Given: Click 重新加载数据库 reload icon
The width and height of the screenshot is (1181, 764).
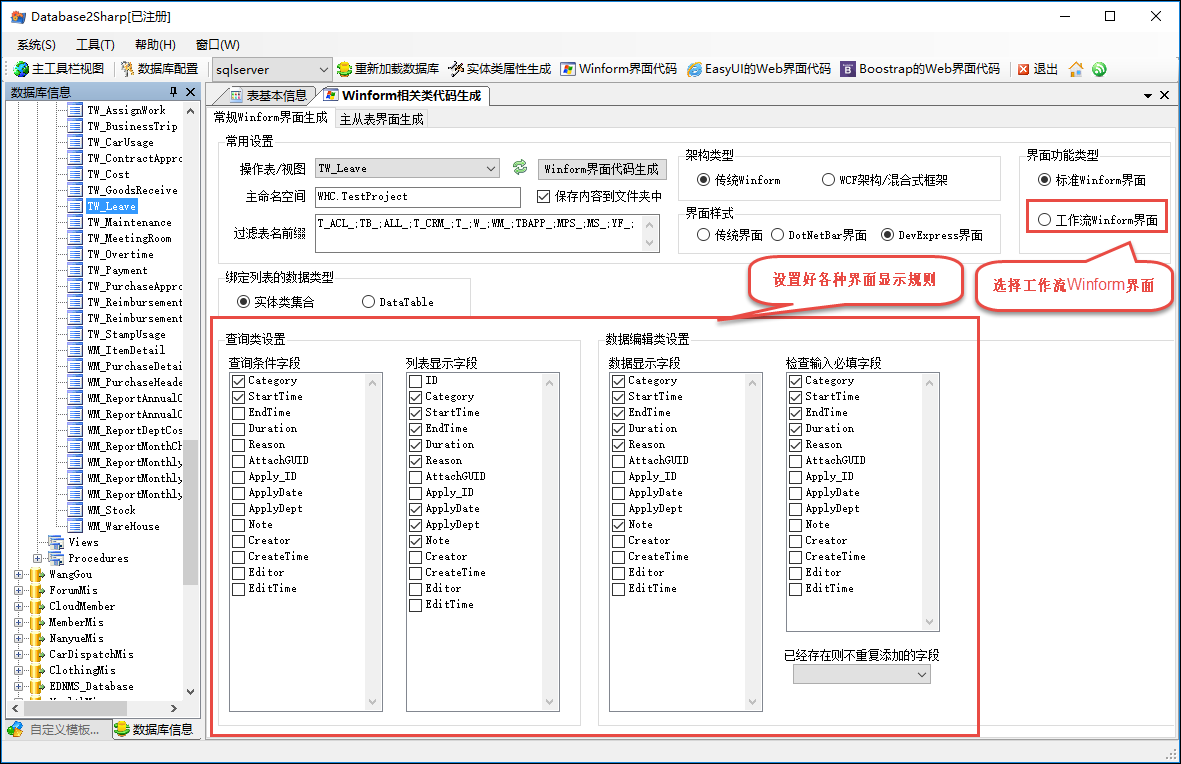Looking at the screenshot, I should pyautogui.click(x=344, y=69).
